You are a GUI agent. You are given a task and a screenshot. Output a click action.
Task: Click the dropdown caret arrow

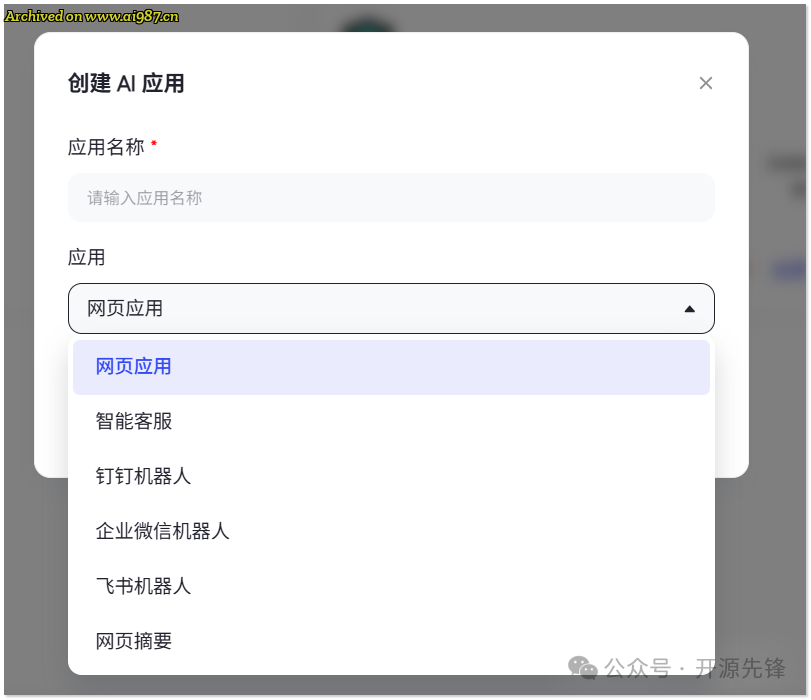(x=689, y=309)
